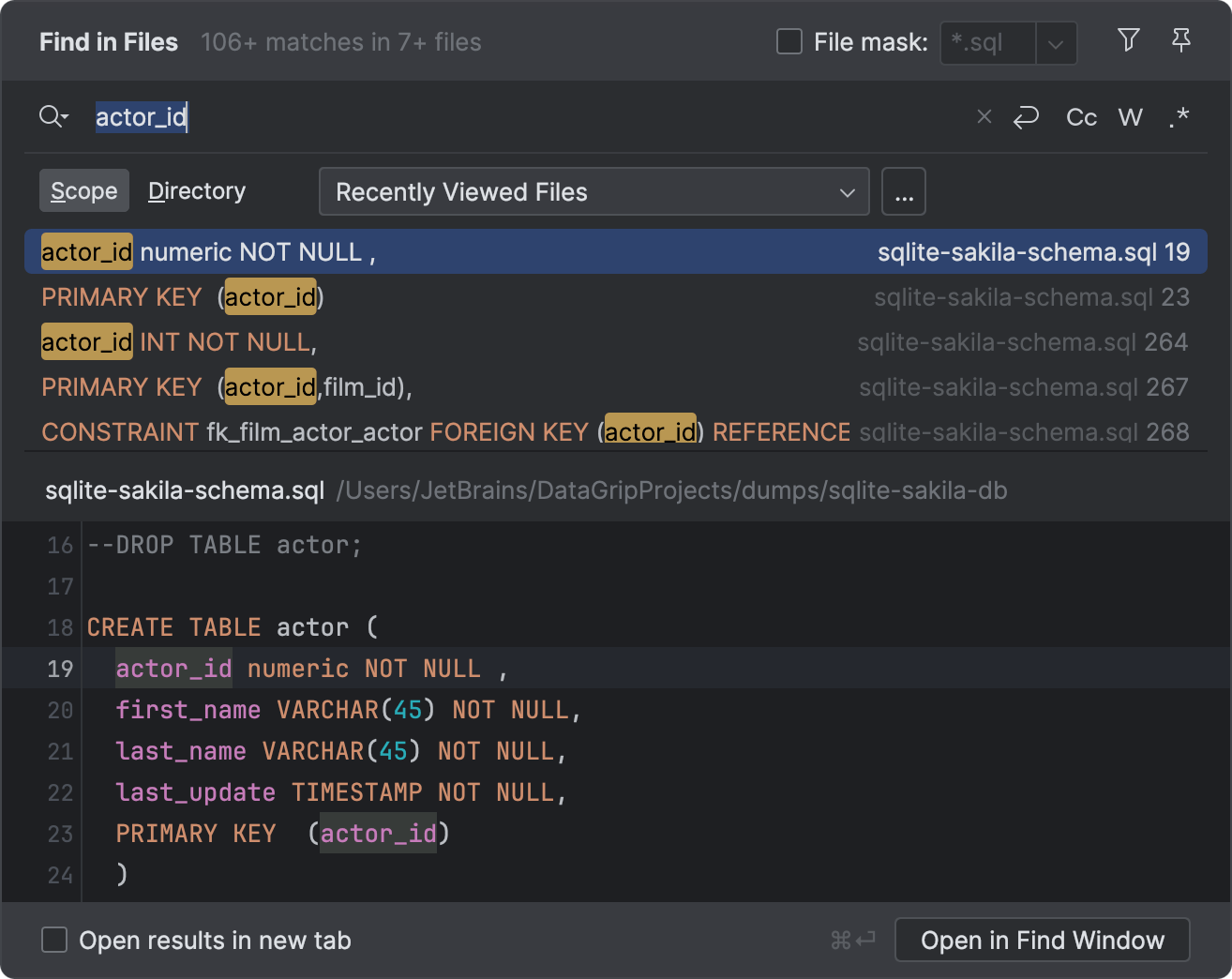1232x979 pixels.
Task: Pin the Find in Files popup
Action: [x=1180, y=41]
